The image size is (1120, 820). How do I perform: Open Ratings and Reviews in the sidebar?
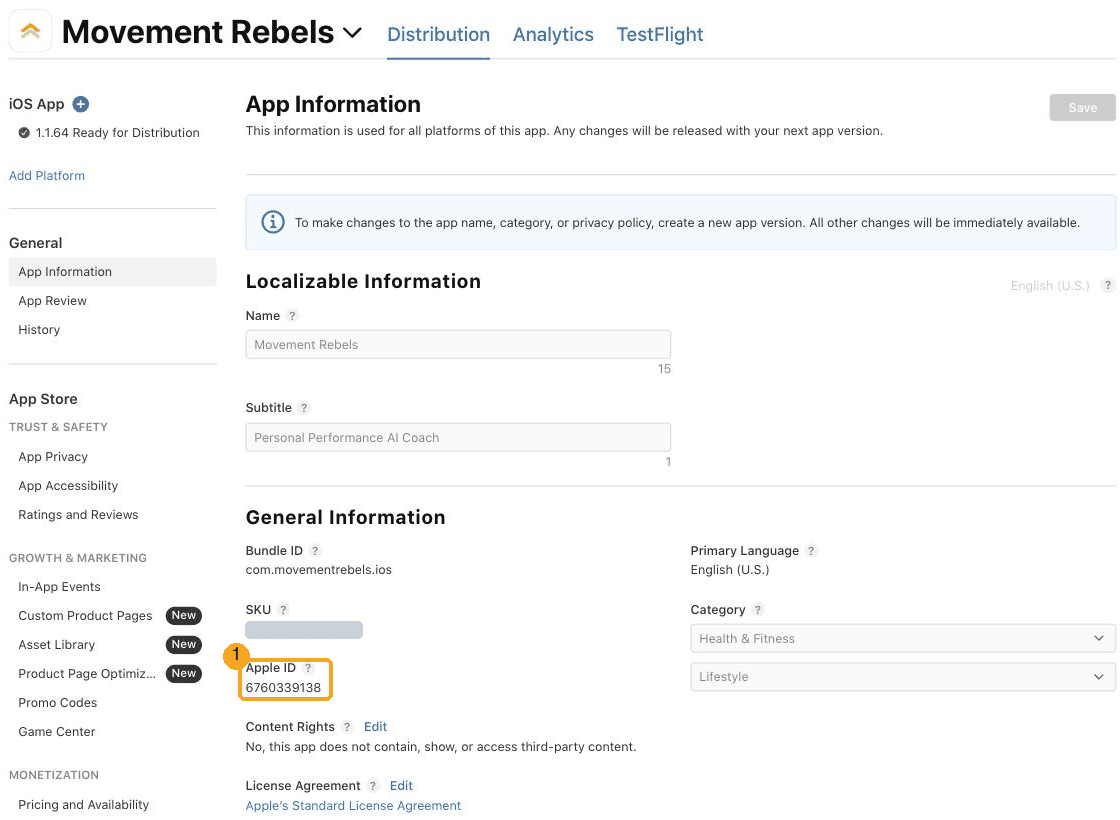78,515
